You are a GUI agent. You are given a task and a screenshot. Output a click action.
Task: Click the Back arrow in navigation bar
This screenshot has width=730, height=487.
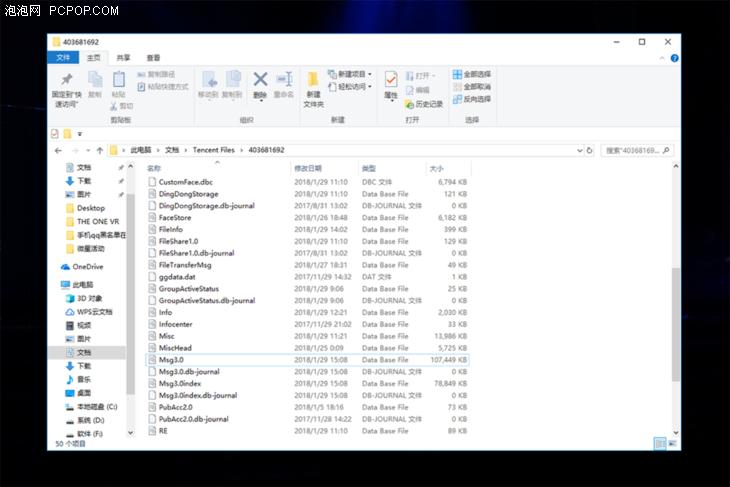tap(58, 150)
